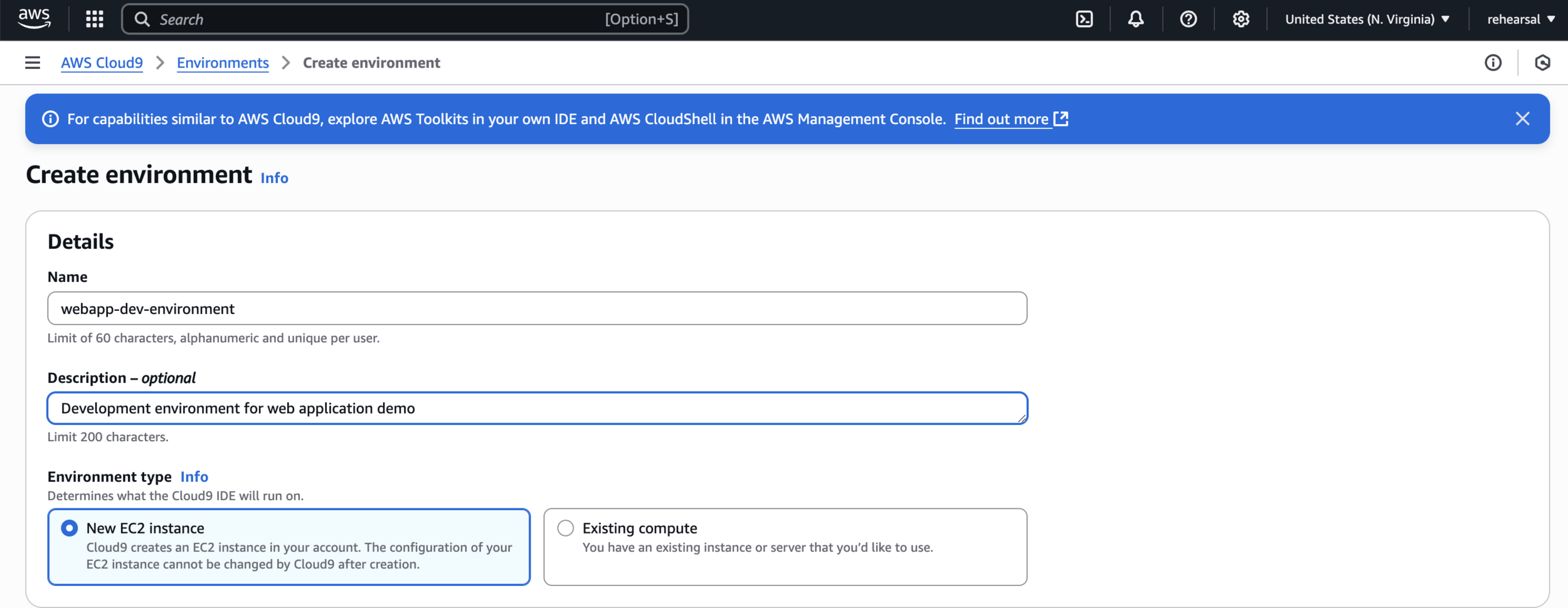Open the Find out more link
The height and width of the screenshot is (608, 1568).
[1002, 119]
